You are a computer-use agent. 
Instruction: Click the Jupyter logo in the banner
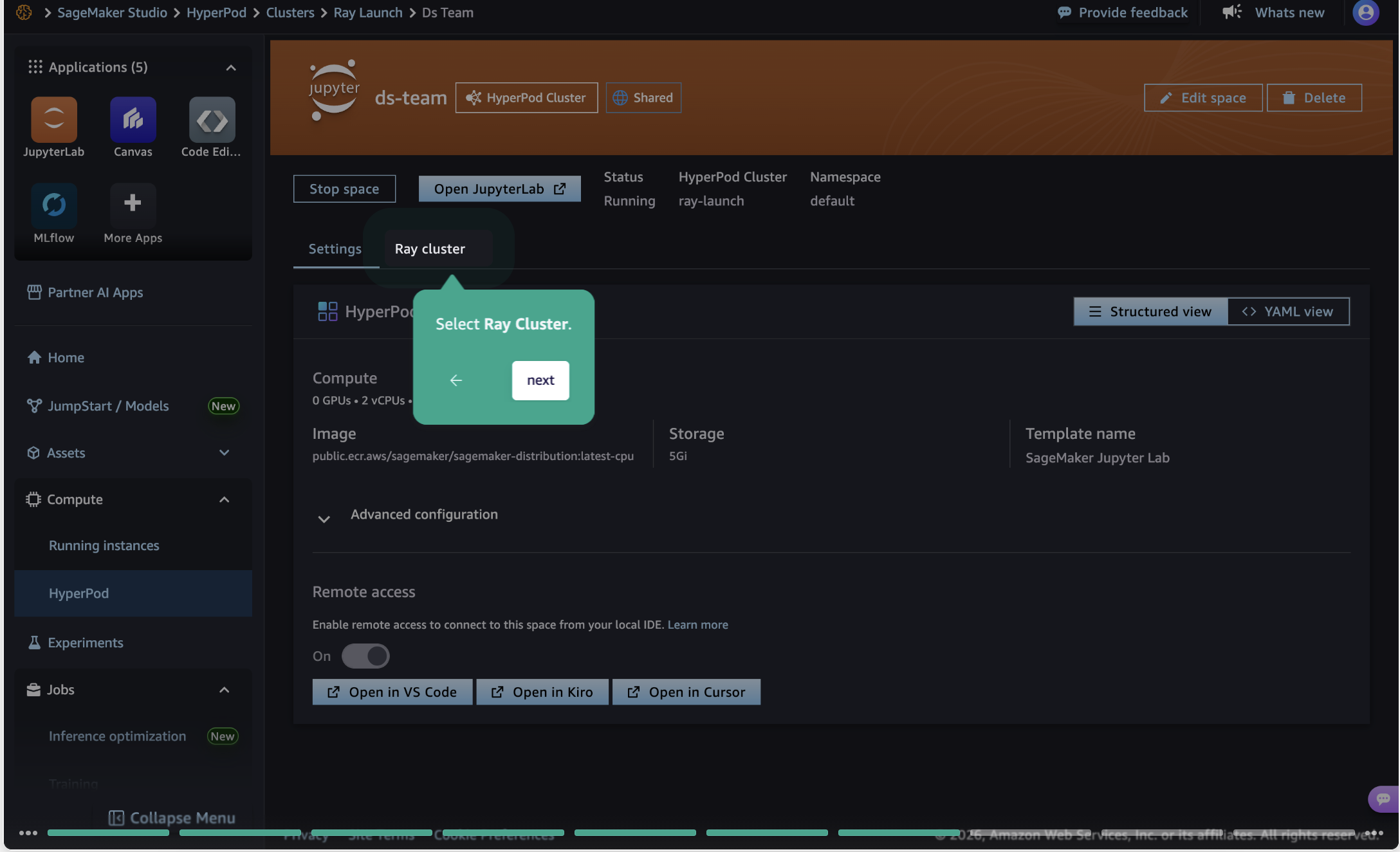pyautogui.click(x=334, y=90)
